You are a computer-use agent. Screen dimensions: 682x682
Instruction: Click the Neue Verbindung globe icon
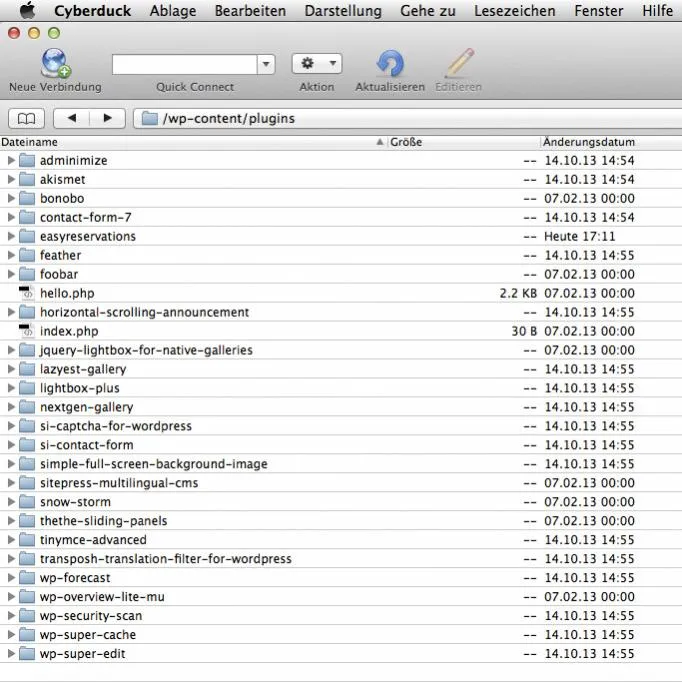(55, 64)
